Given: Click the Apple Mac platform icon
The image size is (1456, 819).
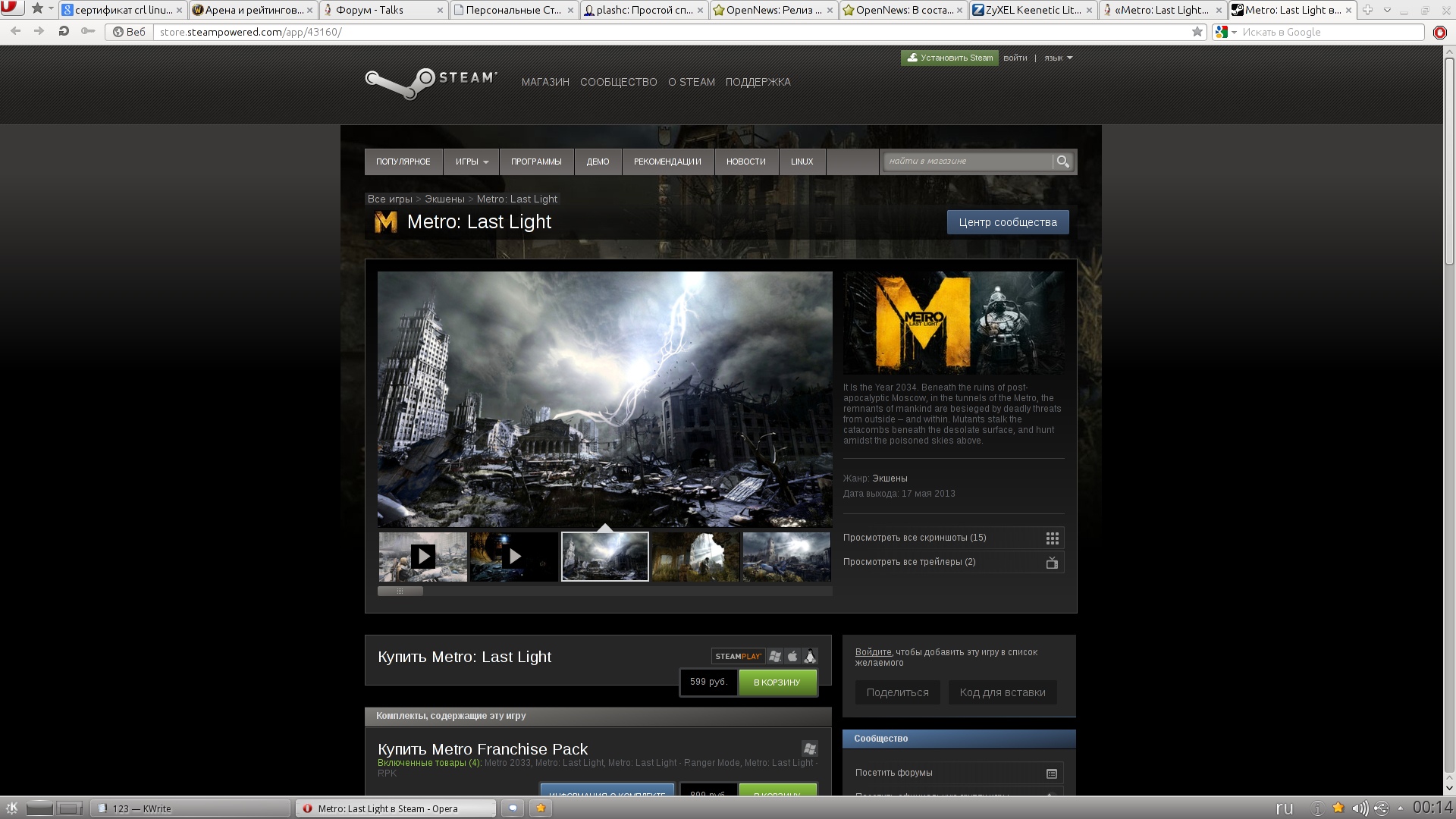Looking at the screenshot, I should click(x=792, y=657).
